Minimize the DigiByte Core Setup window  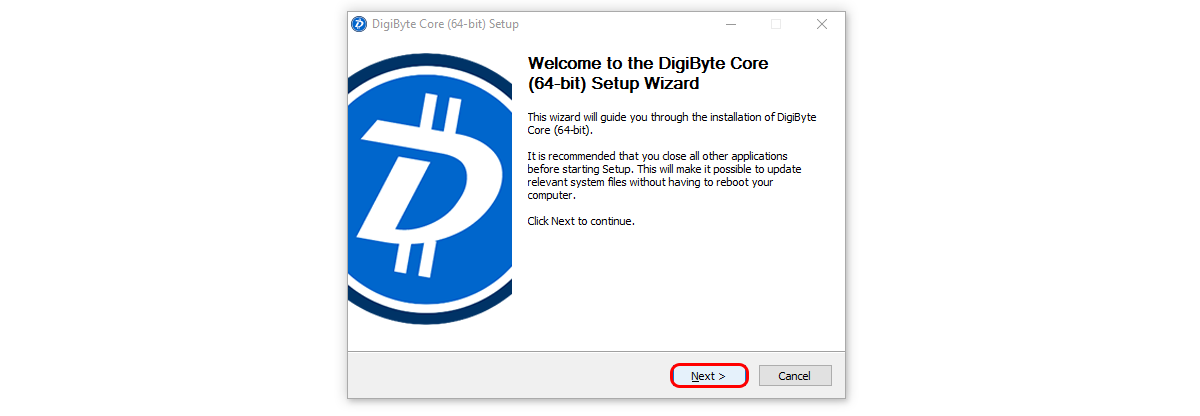(730, 24)
